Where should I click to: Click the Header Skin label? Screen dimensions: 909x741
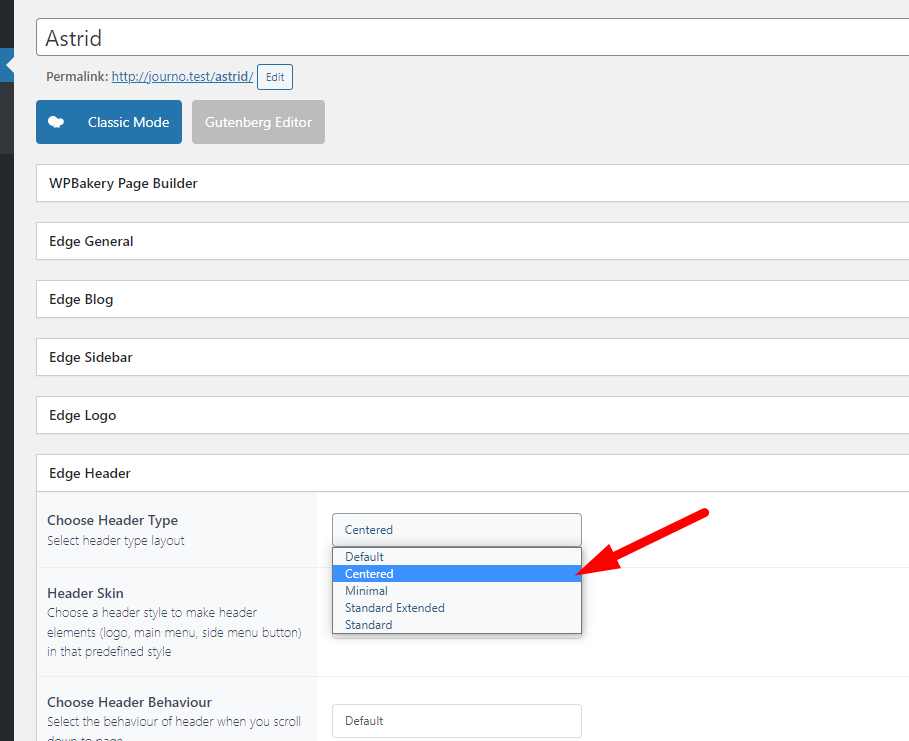(x=85, y=593)
